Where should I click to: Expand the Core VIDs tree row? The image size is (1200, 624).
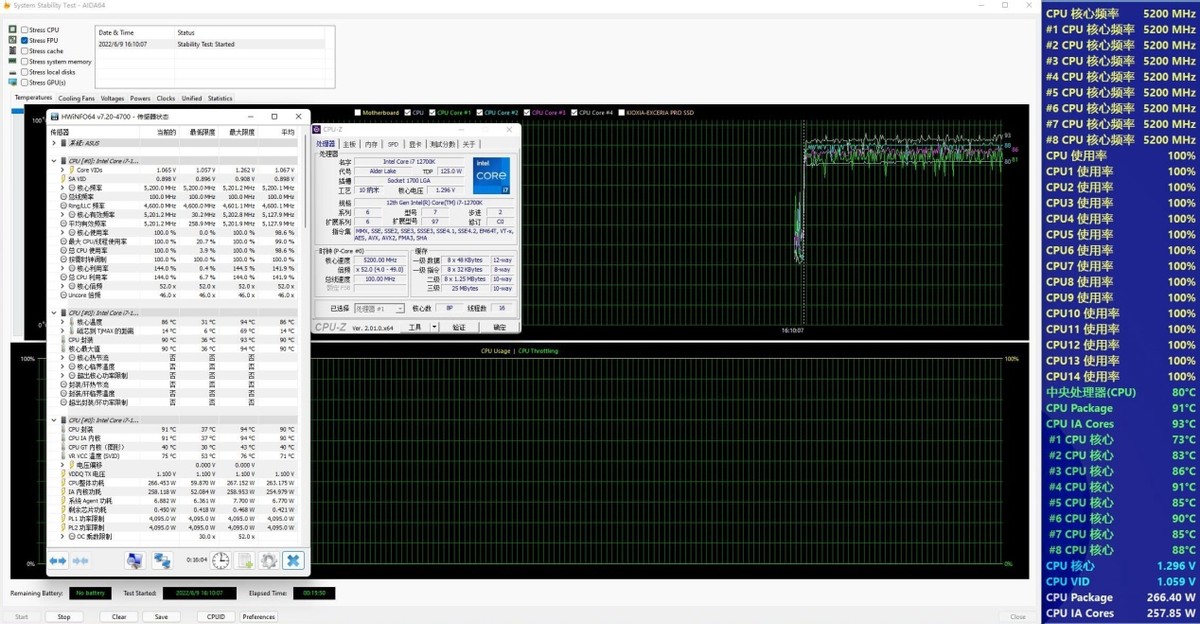coord(62,170)
